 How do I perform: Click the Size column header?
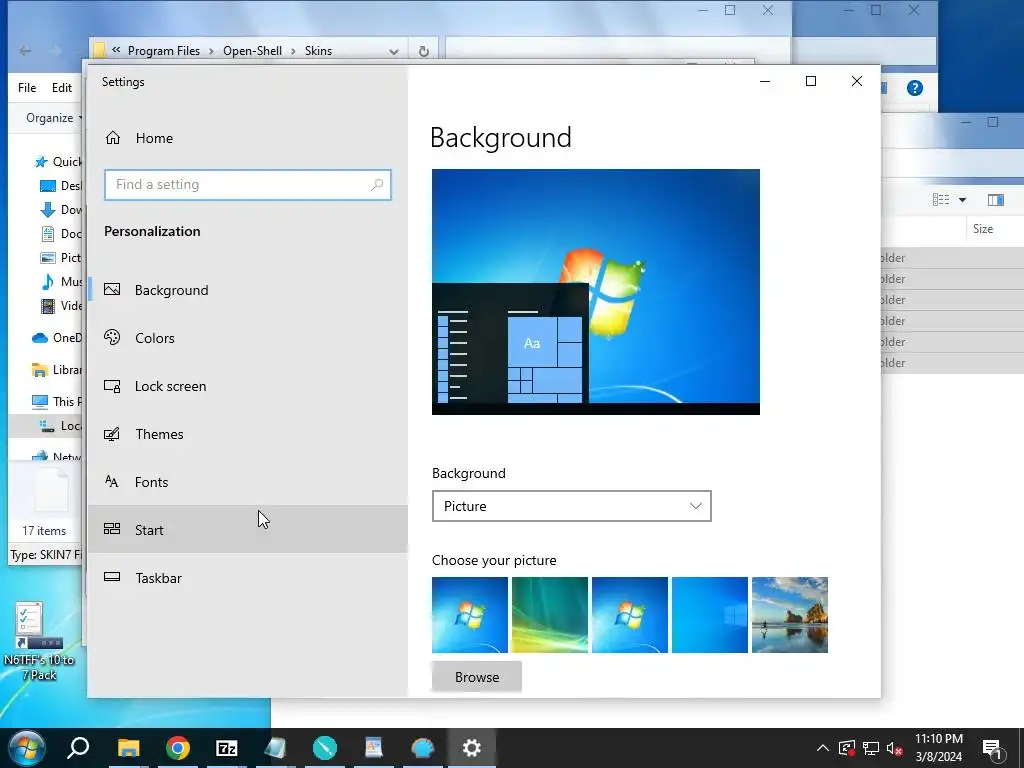(x=983, y=229)
